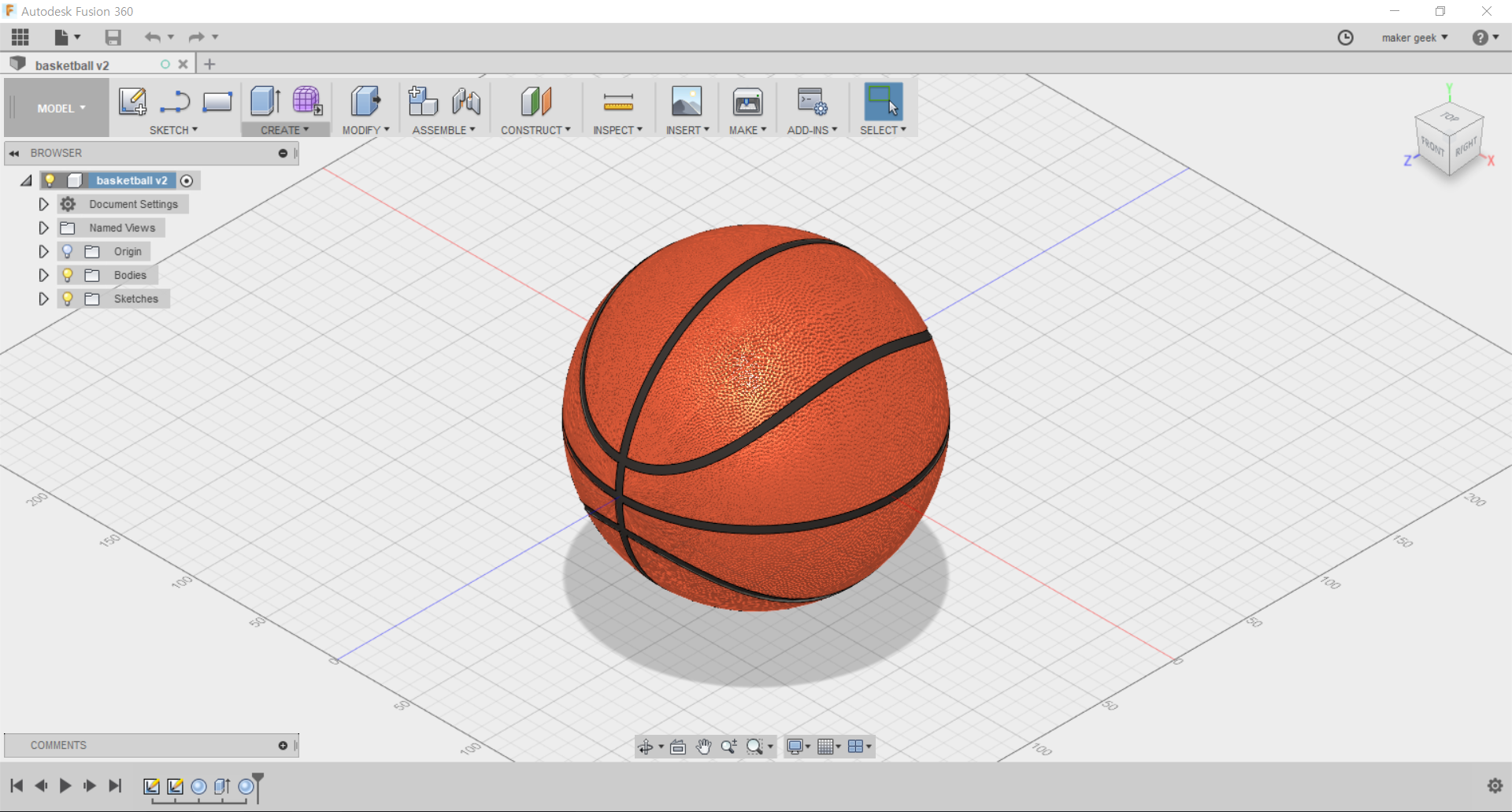Click the FRONT face of ViewCube

[x=1432, y=146]
